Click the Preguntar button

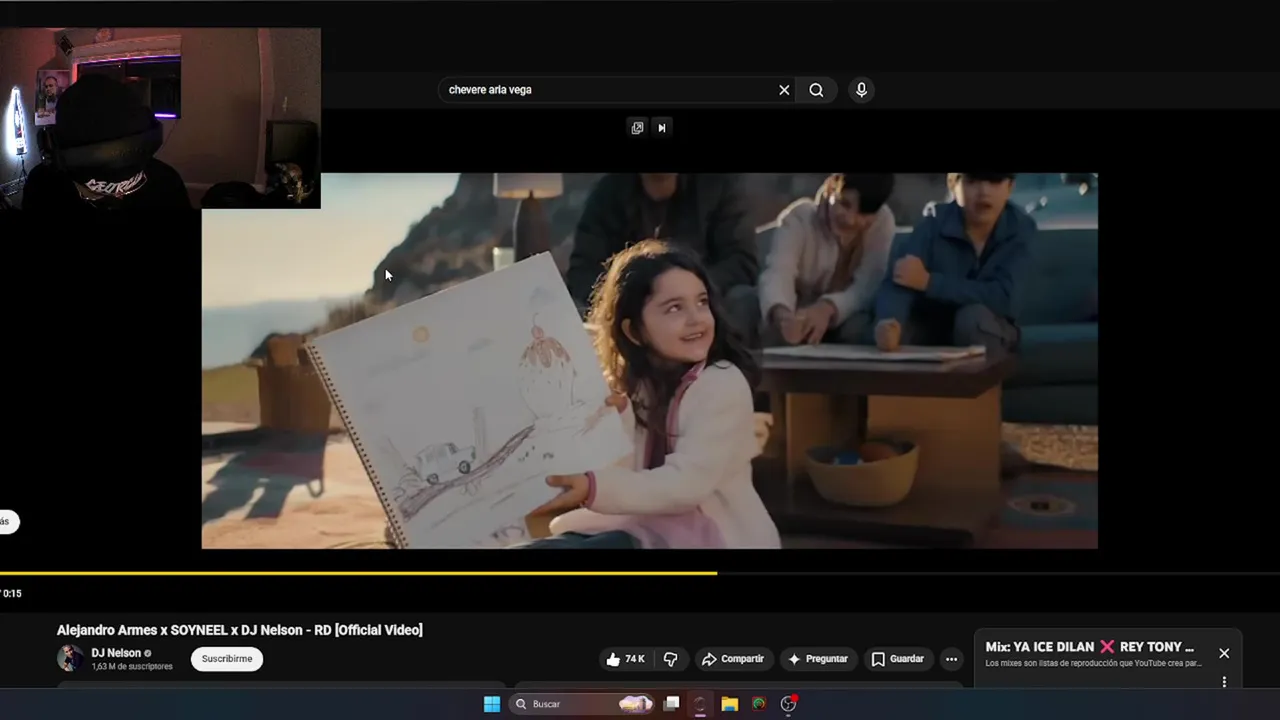[x=817, y=659]
